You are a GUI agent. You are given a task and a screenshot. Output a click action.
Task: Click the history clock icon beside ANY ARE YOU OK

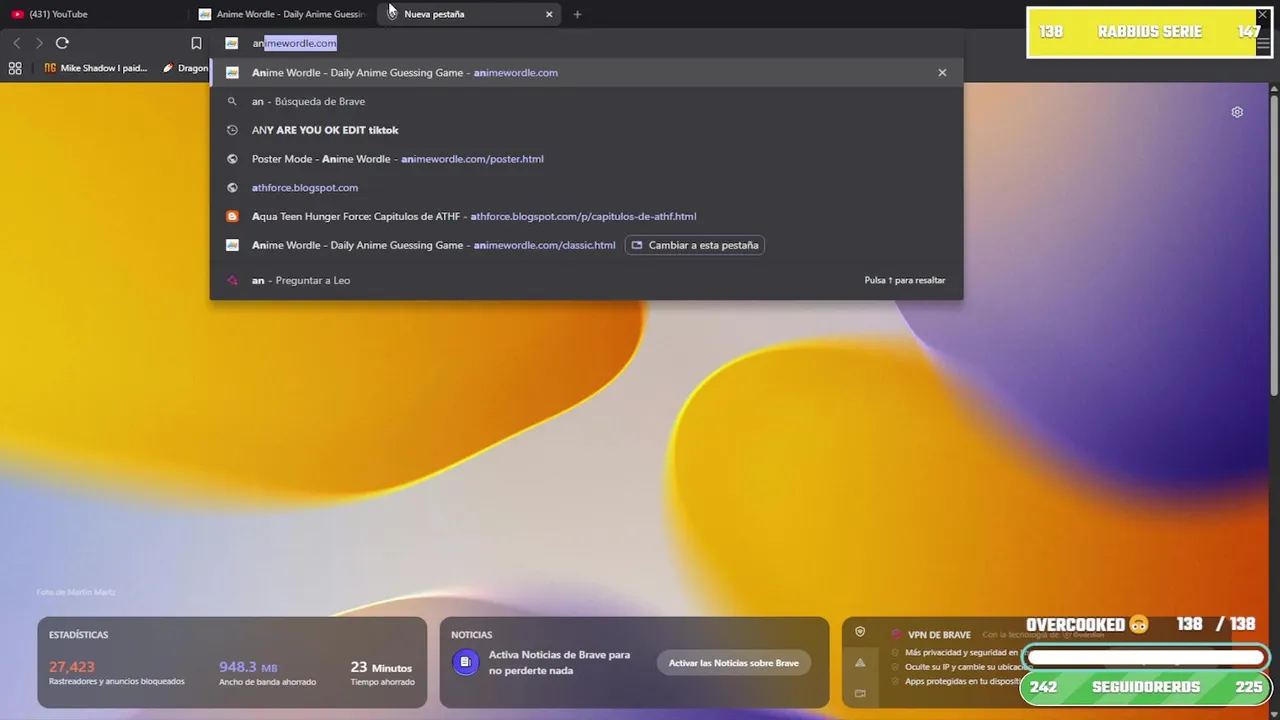tap(232, 130)
